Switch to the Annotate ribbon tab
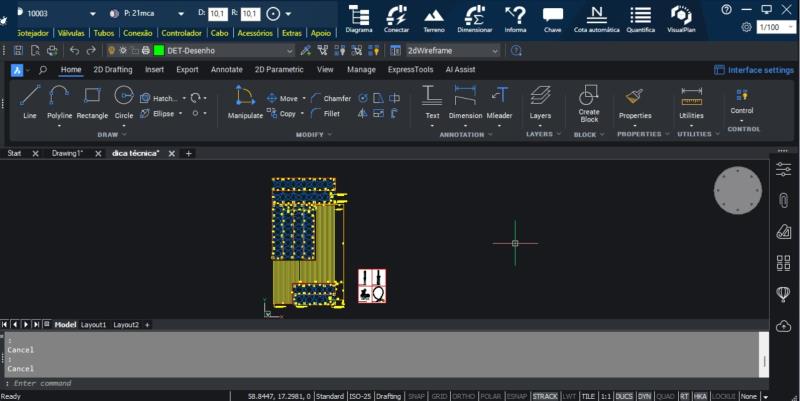Image resolution: width=800 pixels, height=401 pixels. click(226, 70)
